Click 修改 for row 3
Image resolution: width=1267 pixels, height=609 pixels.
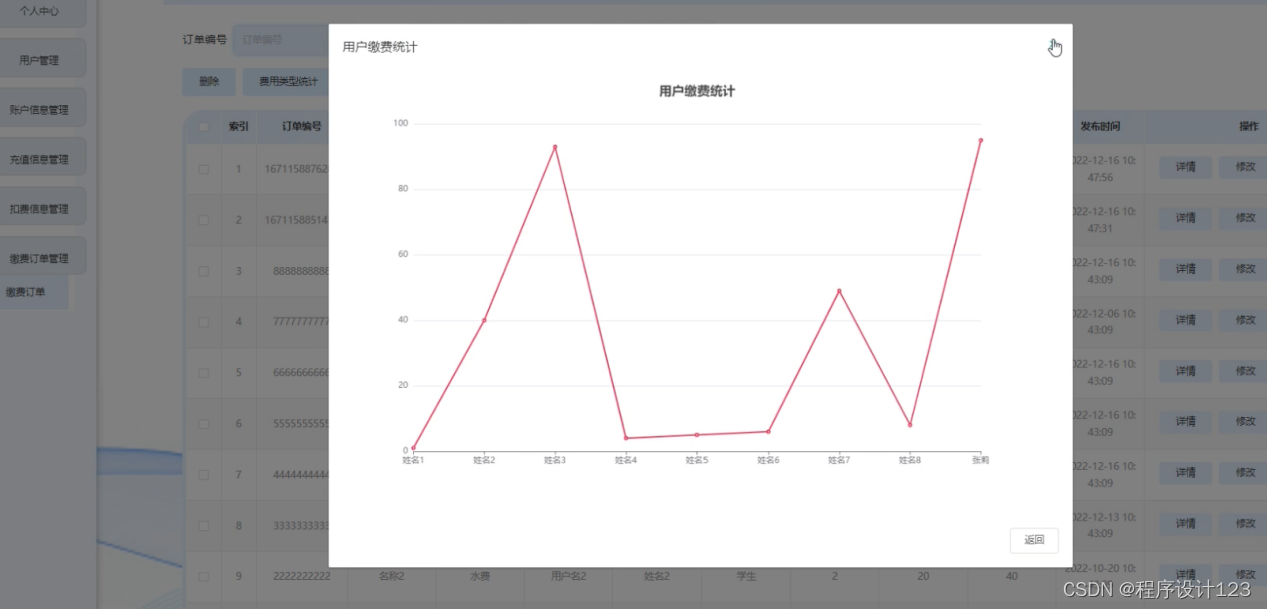[1243, 269]
